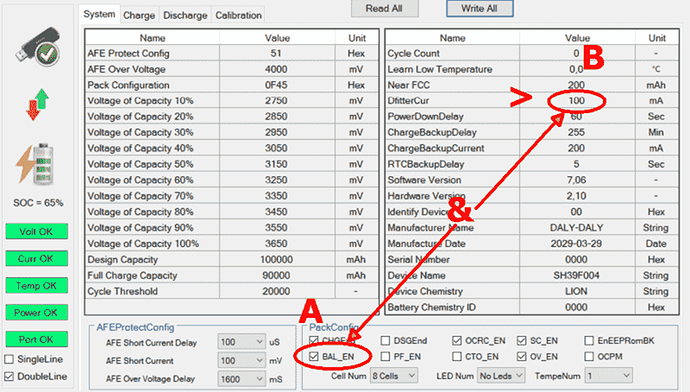Screen dimensions: 690x392
Task: Open the Calibration tab
Action: (239, 15)
